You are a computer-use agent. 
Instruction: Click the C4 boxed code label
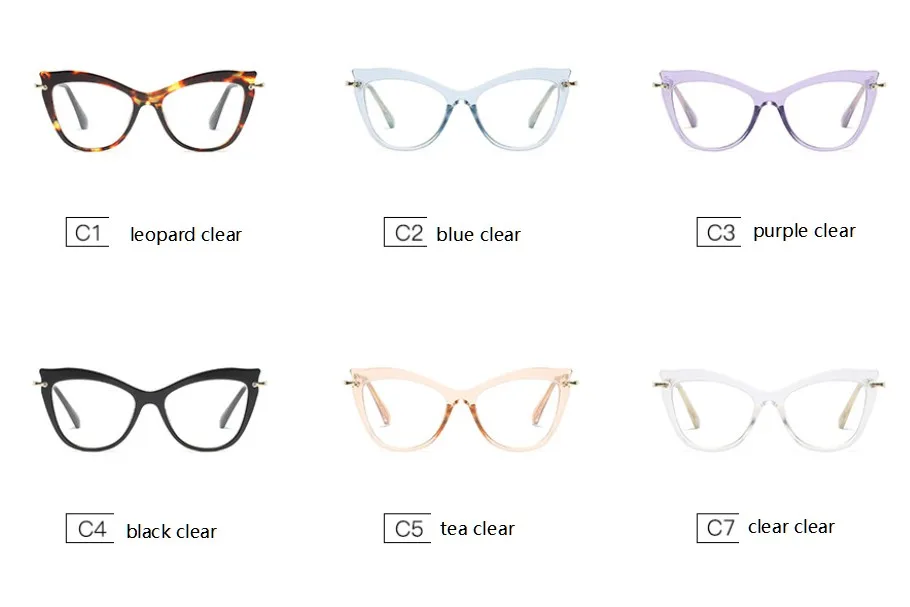(90, 528)
